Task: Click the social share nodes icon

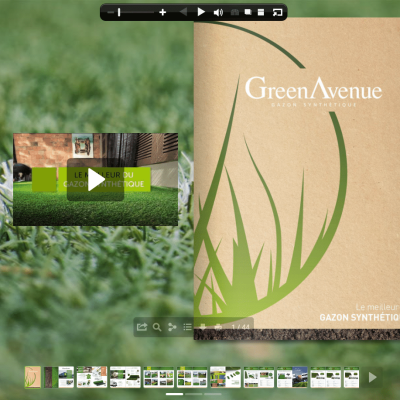Action: tap(172, 327)
